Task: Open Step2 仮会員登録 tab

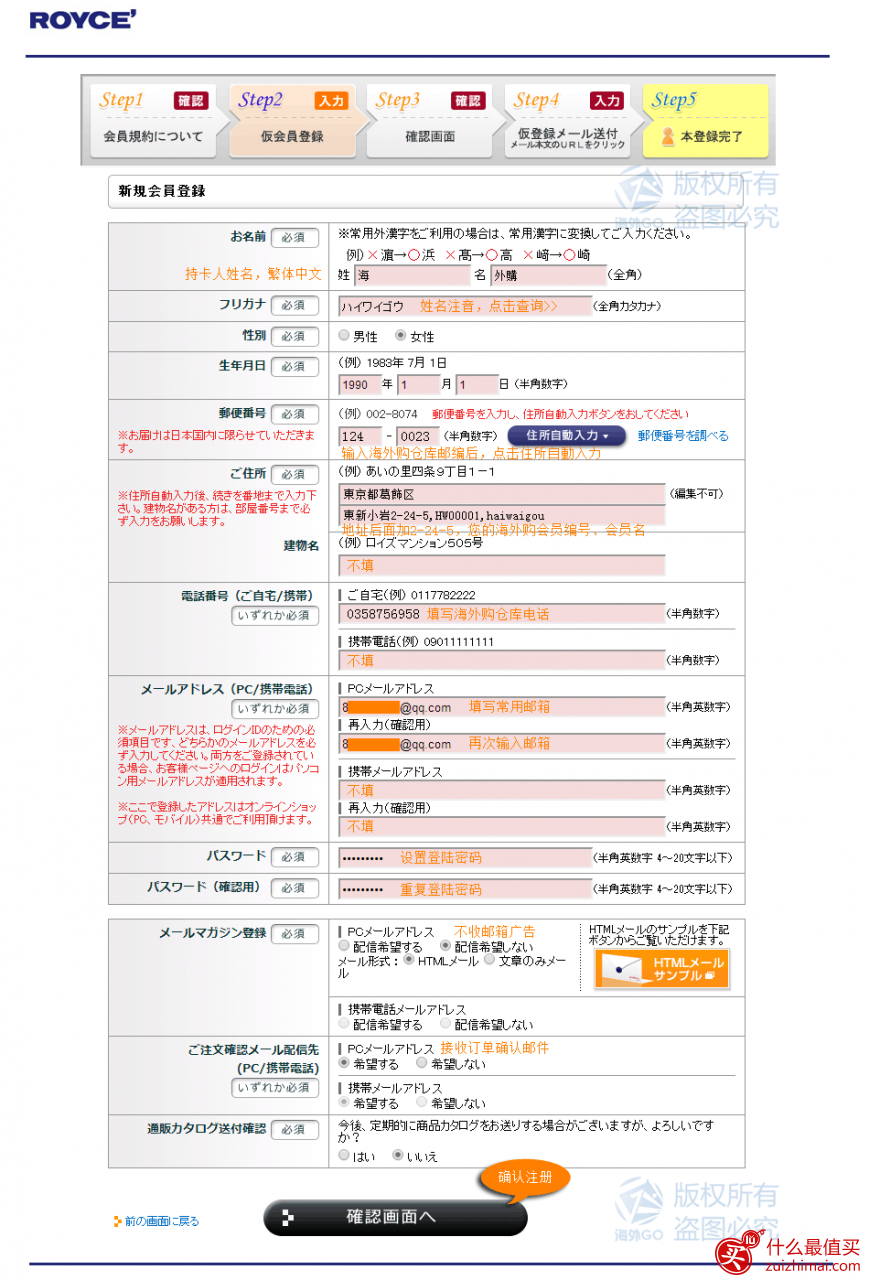Action: [292, 121]
